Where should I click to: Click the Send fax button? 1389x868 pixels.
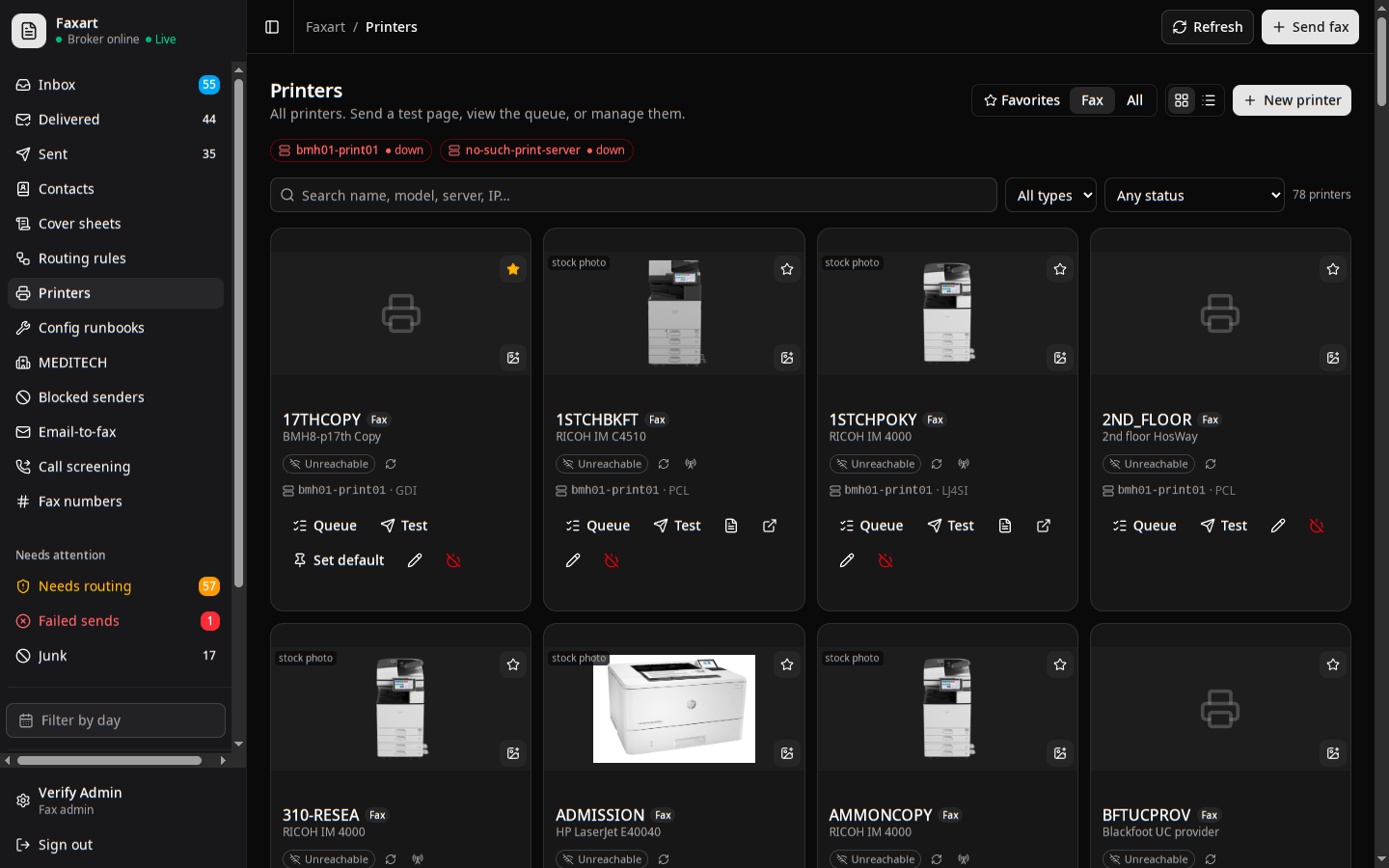[x=1310, y=27]
